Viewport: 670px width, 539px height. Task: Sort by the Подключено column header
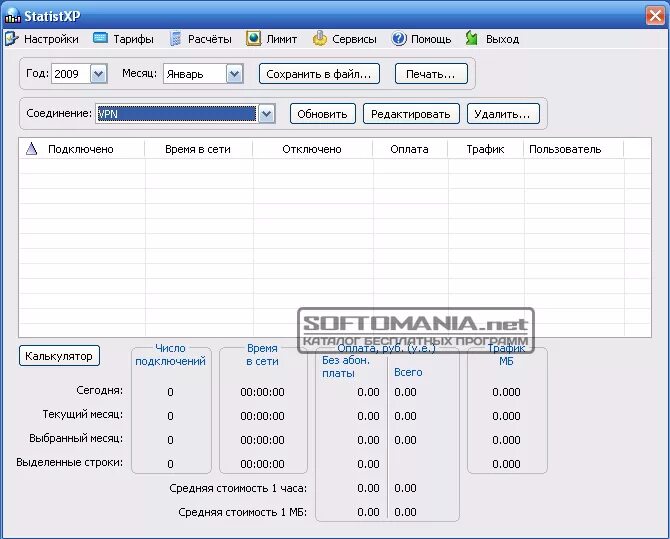(x=81, y=149)
